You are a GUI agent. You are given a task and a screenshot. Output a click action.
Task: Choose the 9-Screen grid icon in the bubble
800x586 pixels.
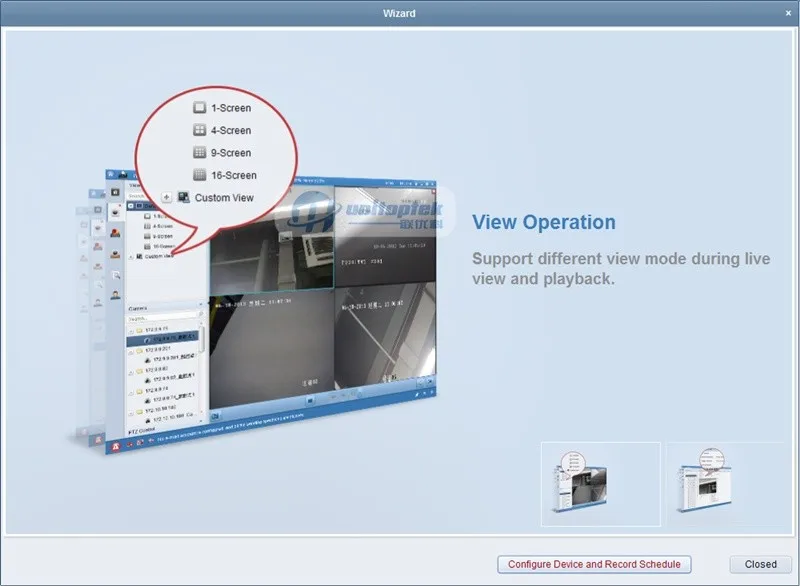pyautogui.click(x=199, y=152)
